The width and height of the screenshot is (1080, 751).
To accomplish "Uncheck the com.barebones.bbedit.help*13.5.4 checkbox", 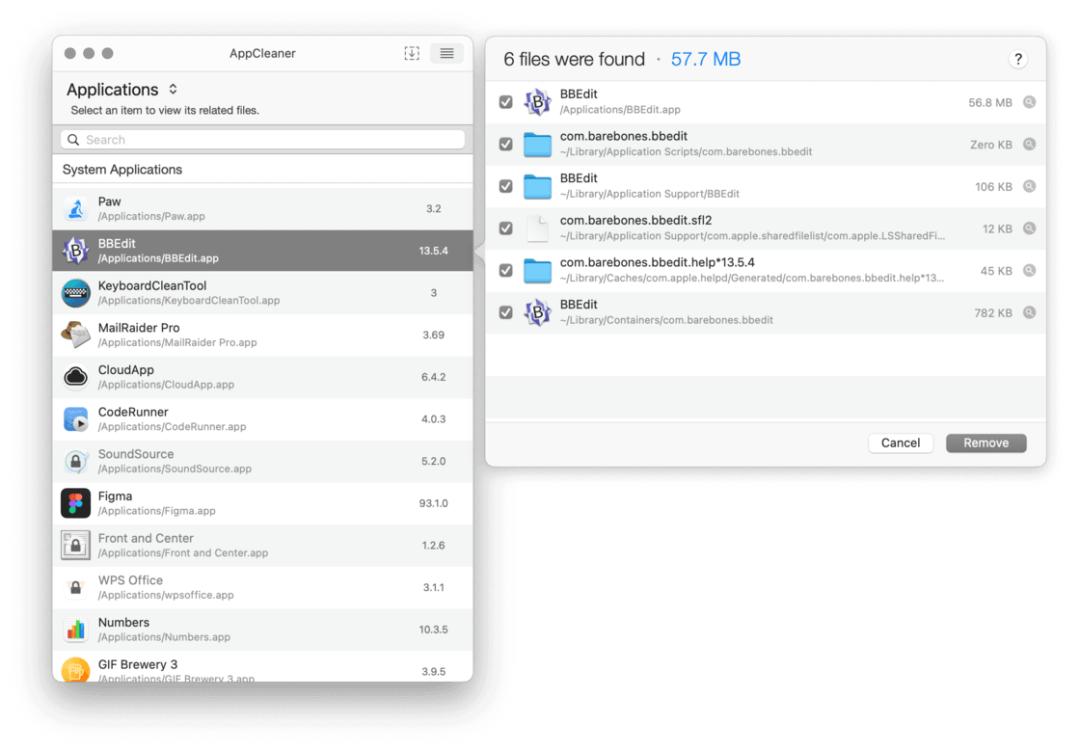I will tap(506, 270).
